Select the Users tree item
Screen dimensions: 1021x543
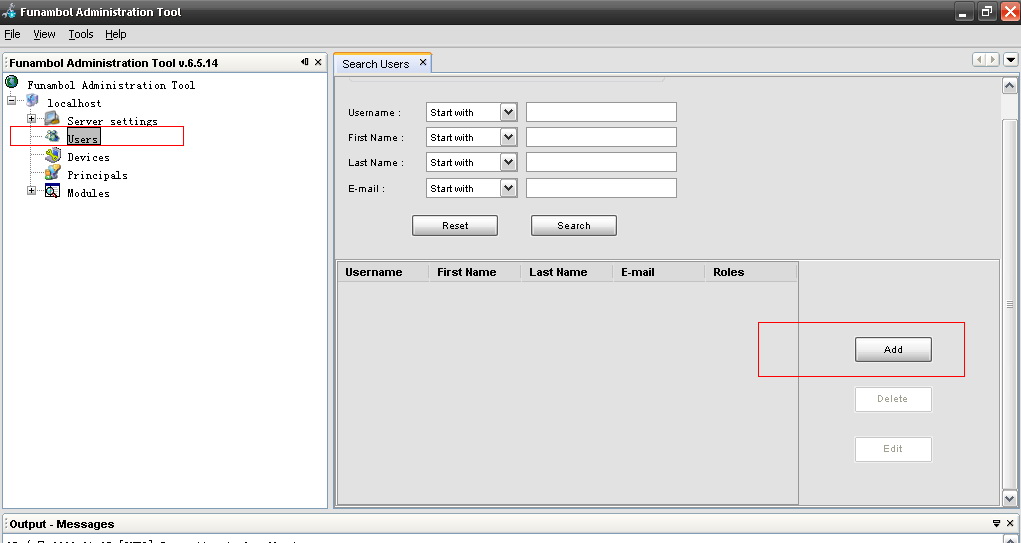click(x=83, y=139)
